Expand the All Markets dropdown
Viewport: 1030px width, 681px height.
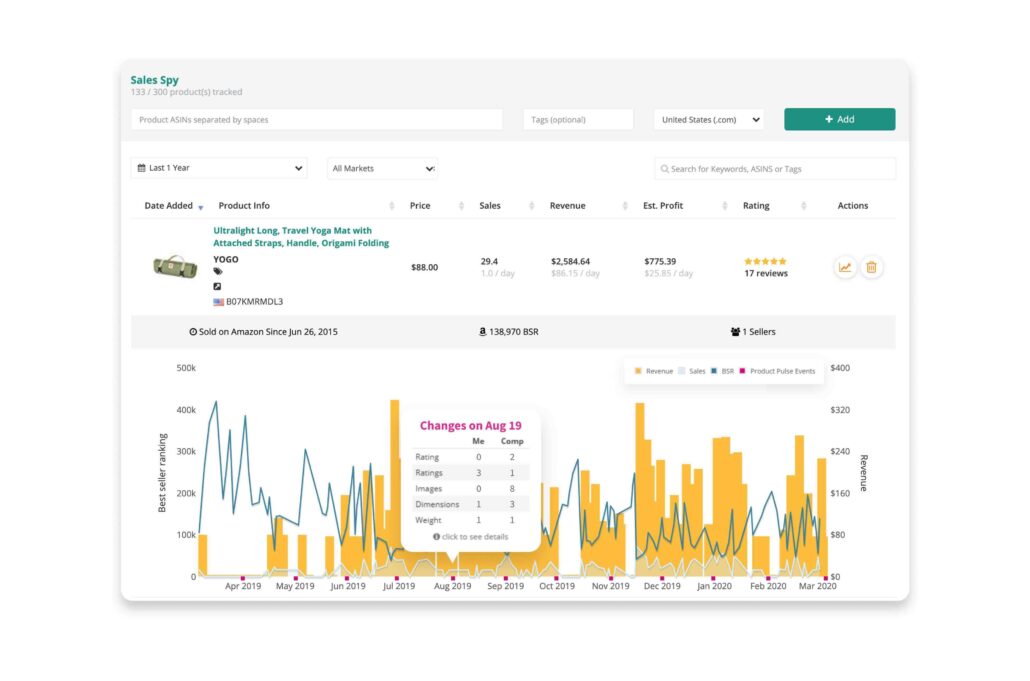point(382,169)
